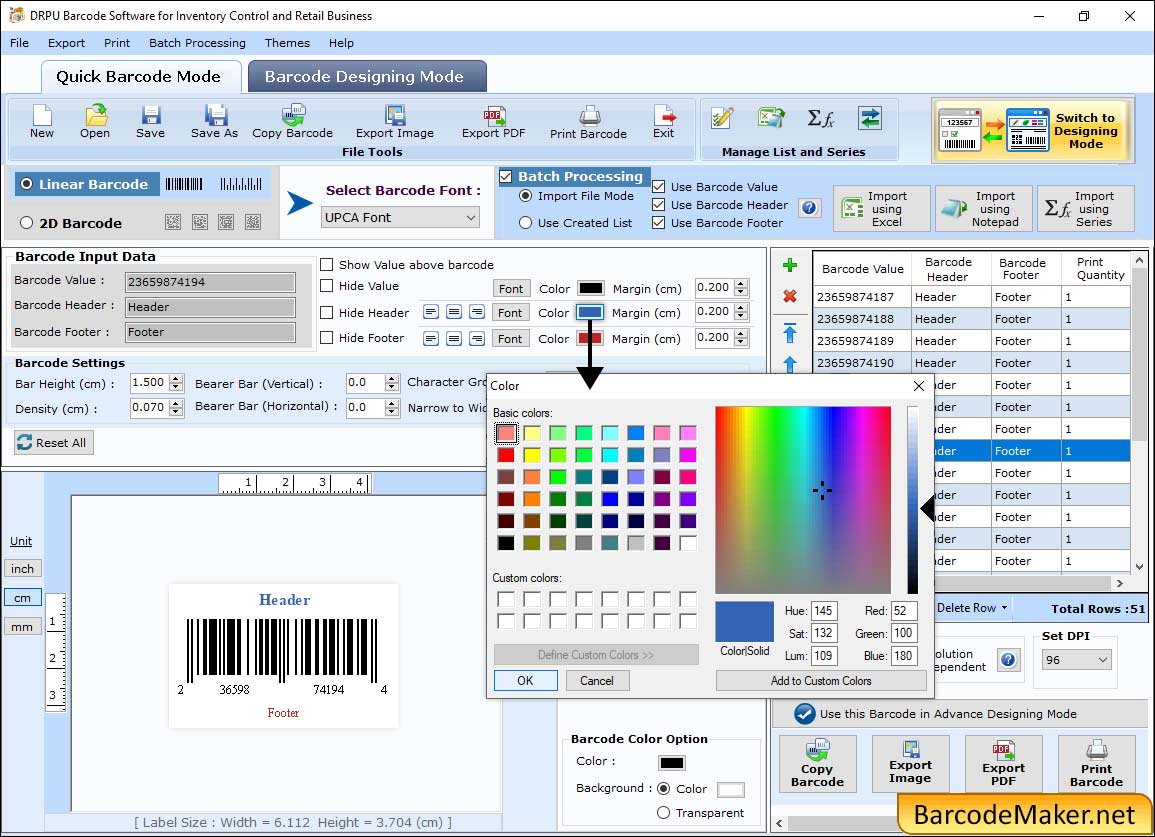This screenshot has height=837, width=1155.
Task: Check the Hide Value checkbox
Action: click(x=326, y=286)
